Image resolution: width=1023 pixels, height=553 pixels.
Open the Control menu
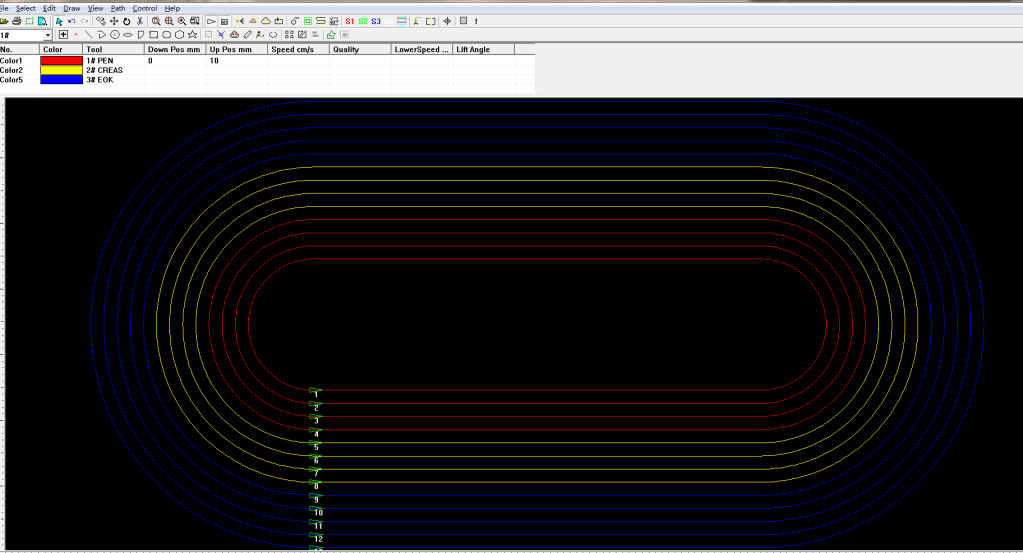(145, 8)
